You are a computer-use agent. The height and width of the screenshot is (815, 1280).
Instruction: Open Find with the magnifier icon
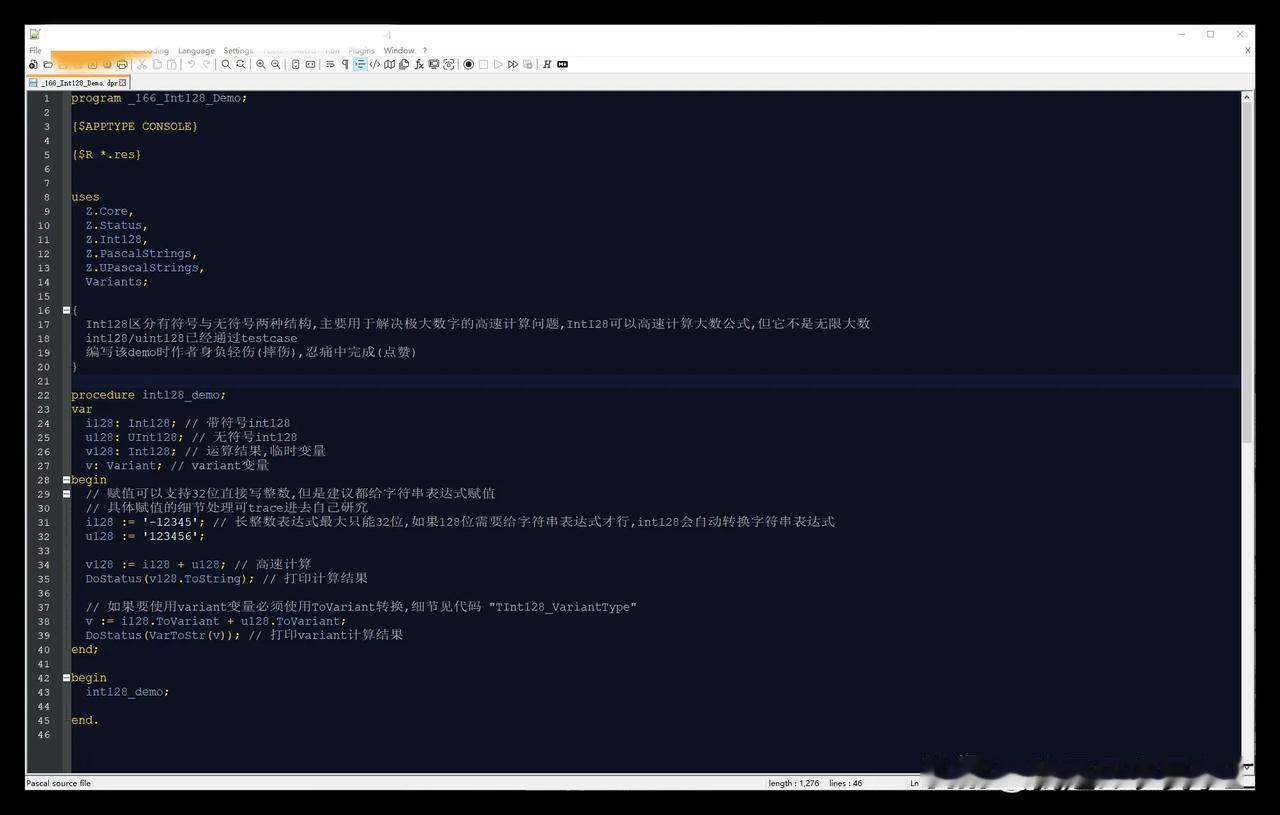coord(226,64)
